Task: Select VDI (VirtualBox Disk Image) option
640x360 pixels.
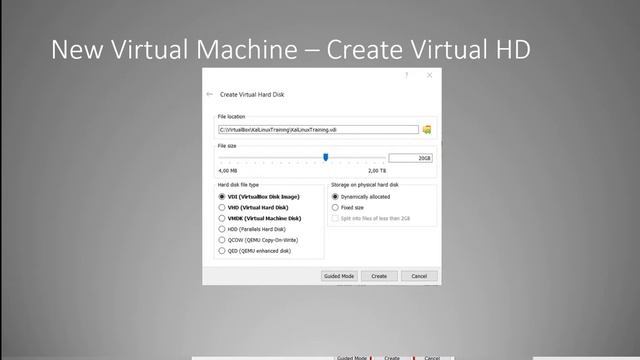Action: tap(259, 197)
